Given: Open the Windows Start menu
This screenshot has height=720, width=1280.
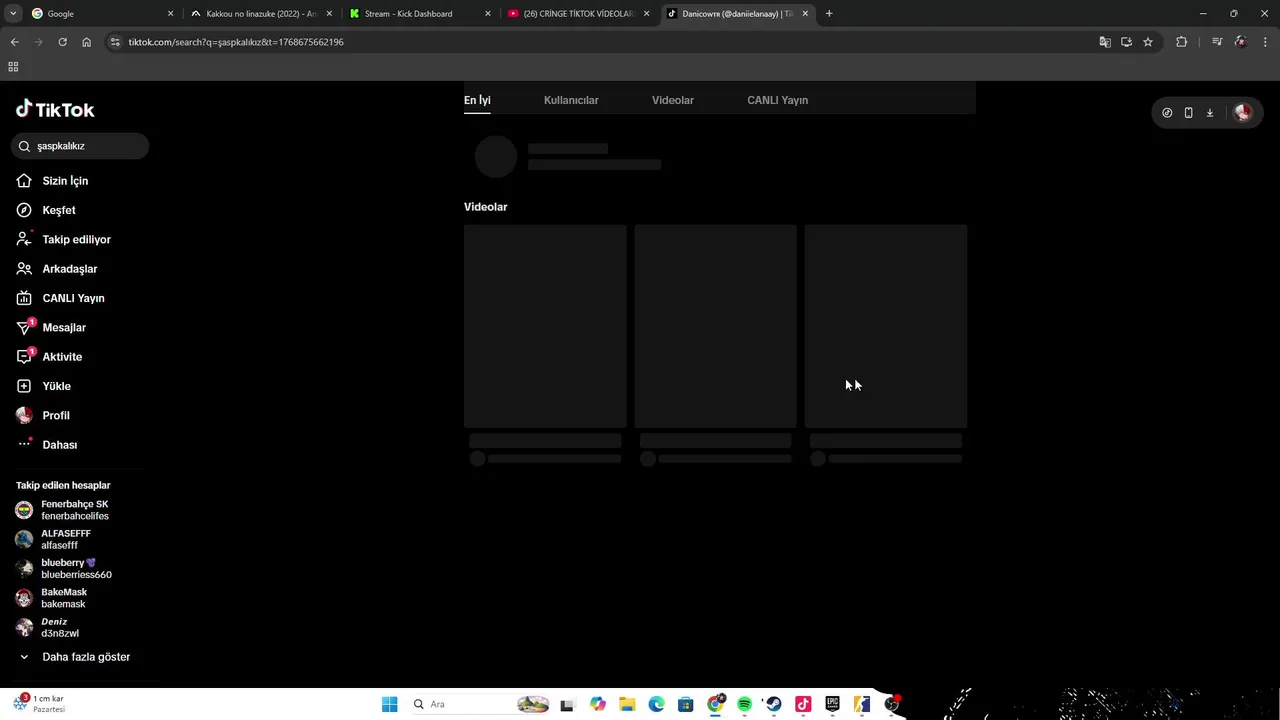Looking at the screenshot, I should point(389,704).
